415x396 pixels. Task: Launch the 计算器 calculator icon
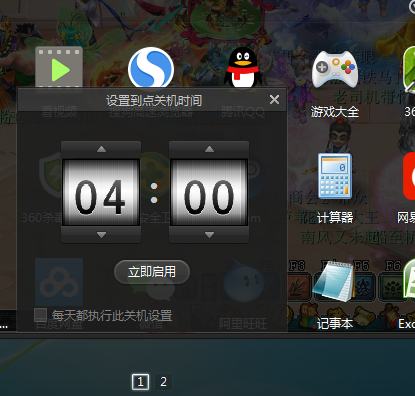[335, 176]
